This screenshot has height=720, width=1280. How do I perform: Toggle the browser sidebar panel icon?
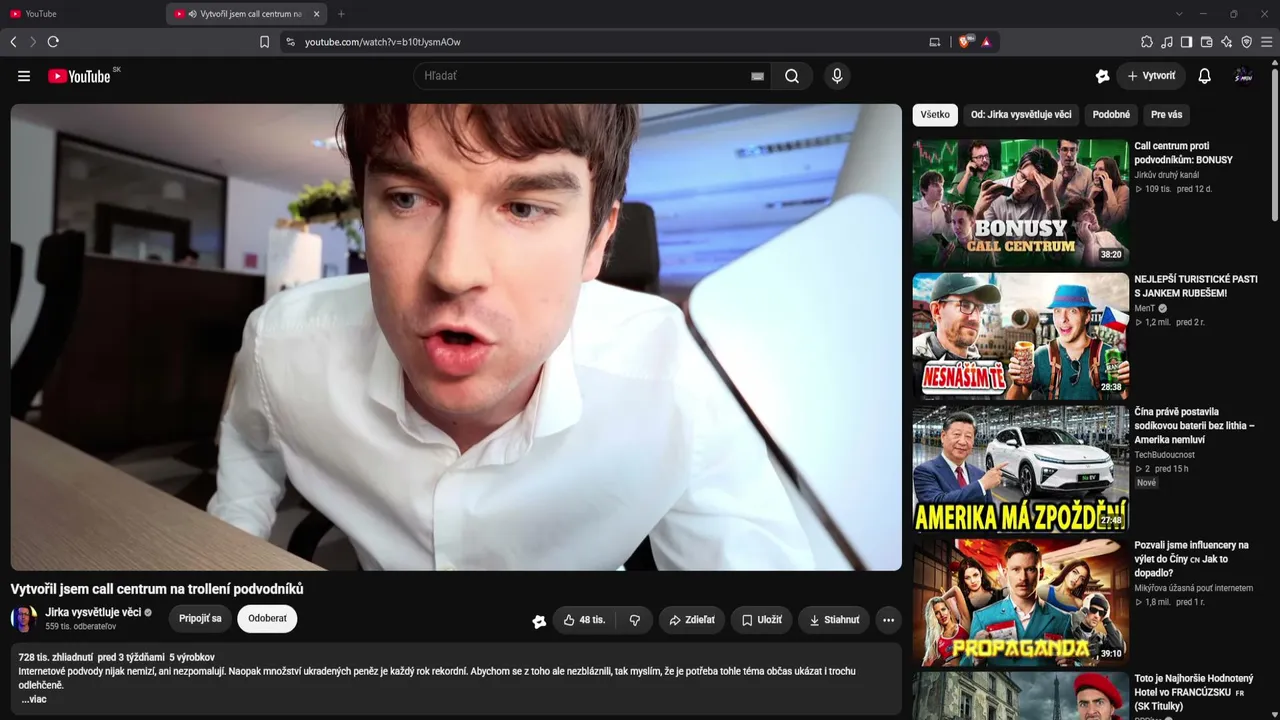point(1186,42)
